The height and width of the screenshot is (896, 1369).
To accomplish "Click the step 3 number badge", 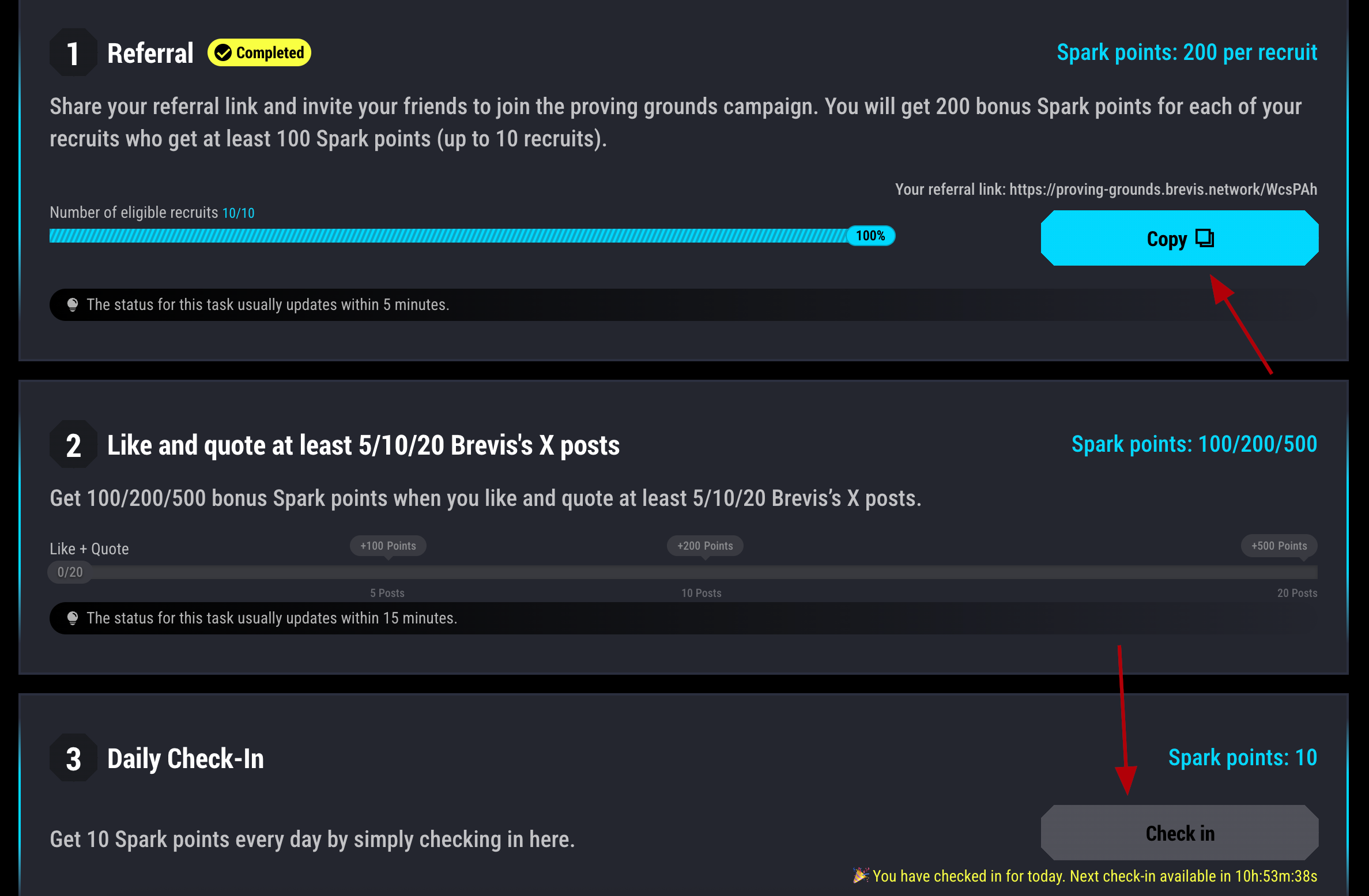I will coord(73,758).
